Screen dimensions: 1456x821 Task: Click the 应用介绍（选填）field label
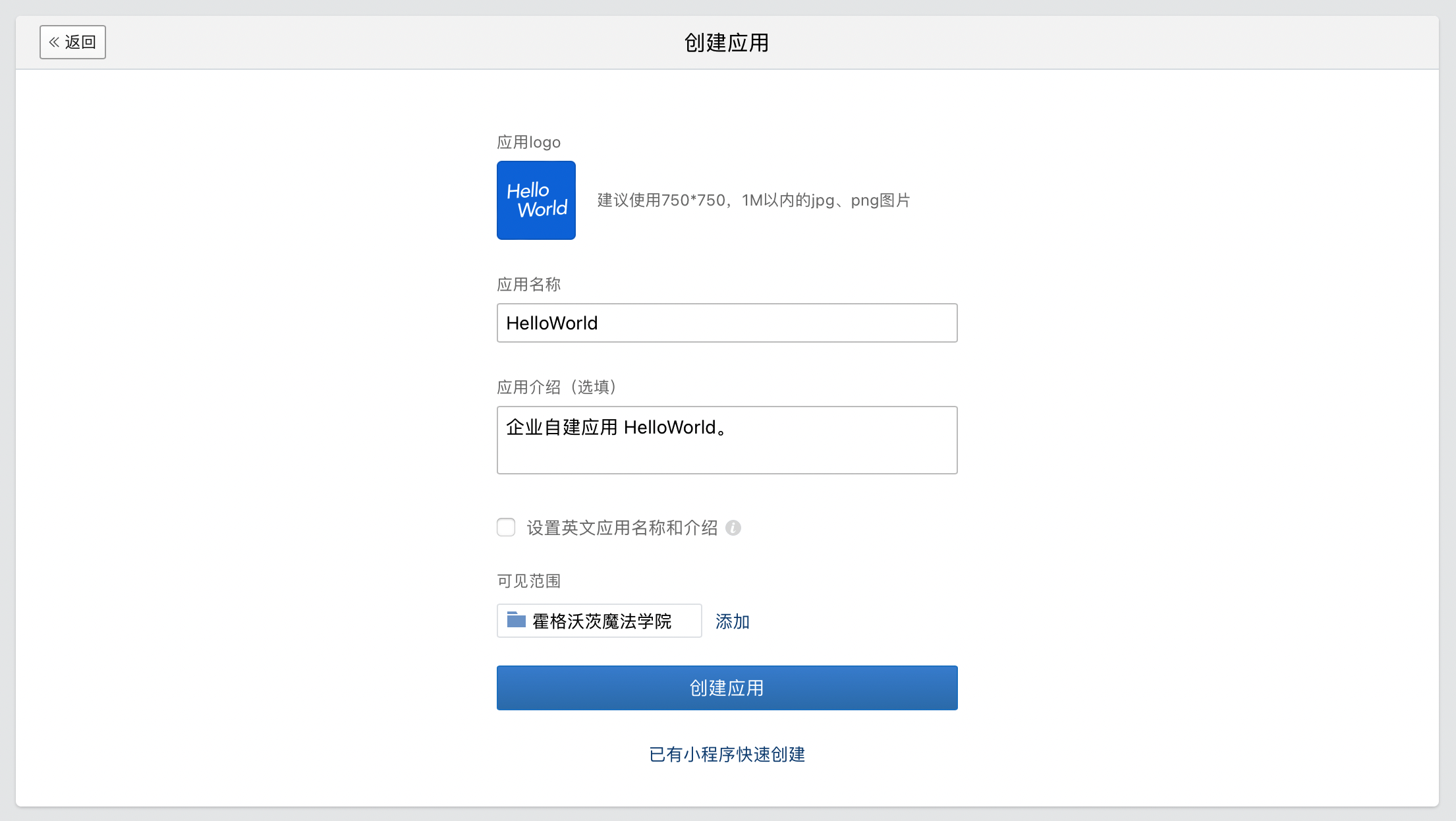pos(556,387)
